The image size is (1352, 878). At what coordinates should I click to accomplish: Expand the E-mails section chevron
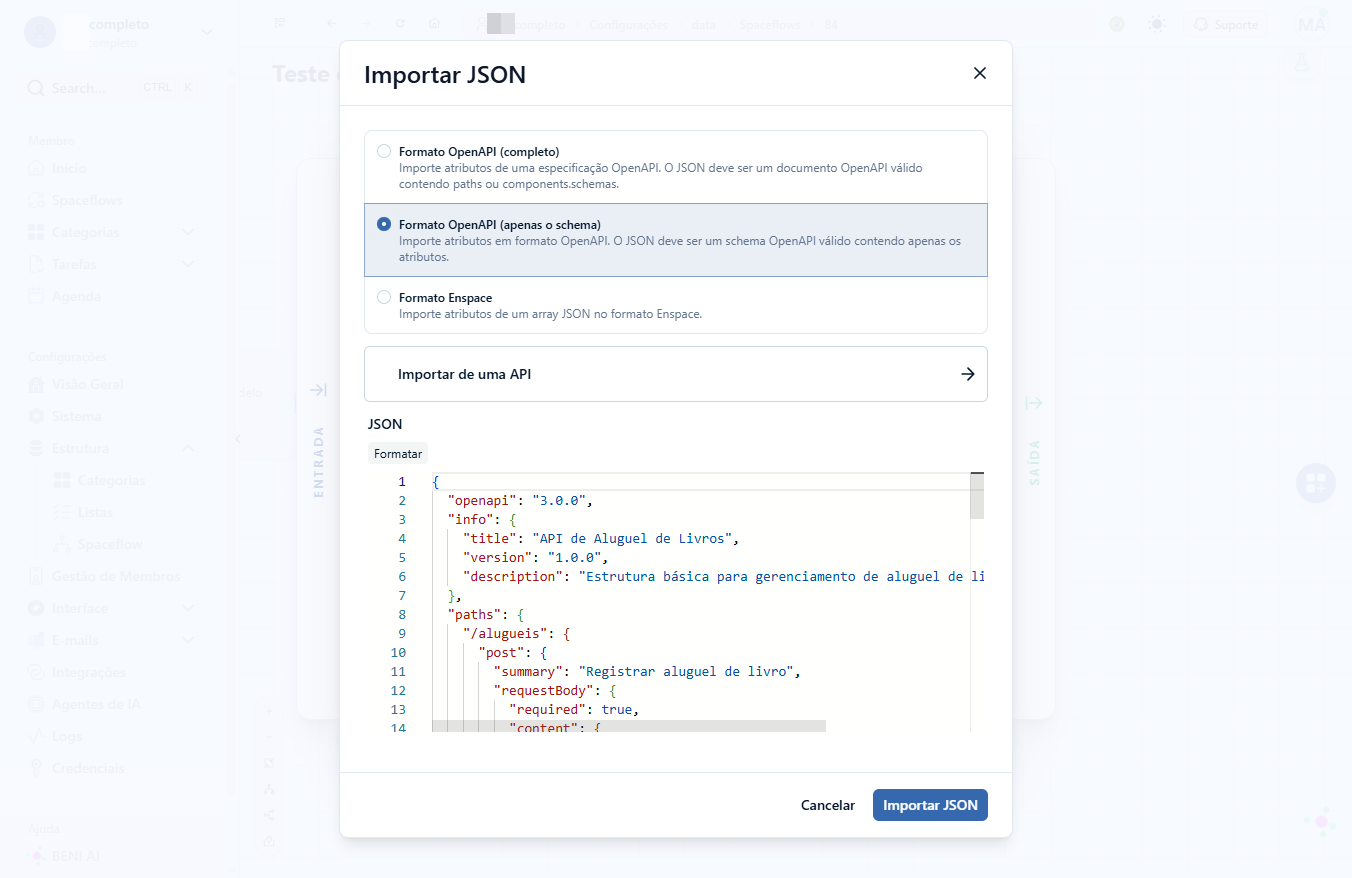click(x=188, y=640)
